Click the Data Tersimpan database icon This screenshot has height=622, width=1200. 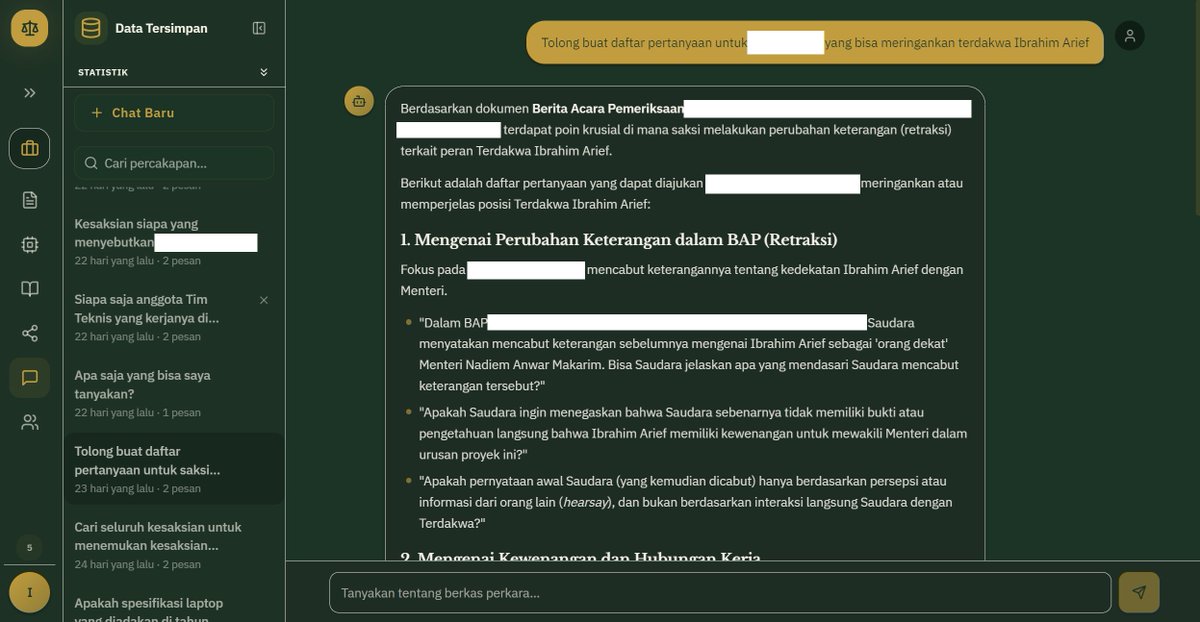(91, 28)
